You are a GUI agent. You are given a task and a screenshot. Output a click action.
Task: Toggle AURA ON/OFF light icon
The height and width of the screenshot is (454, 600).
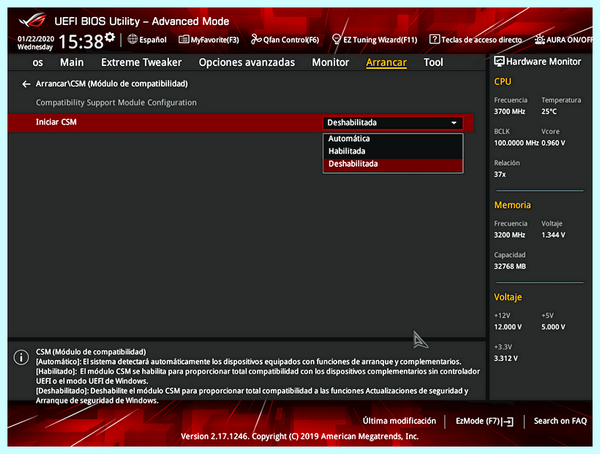tap(540, 39)
